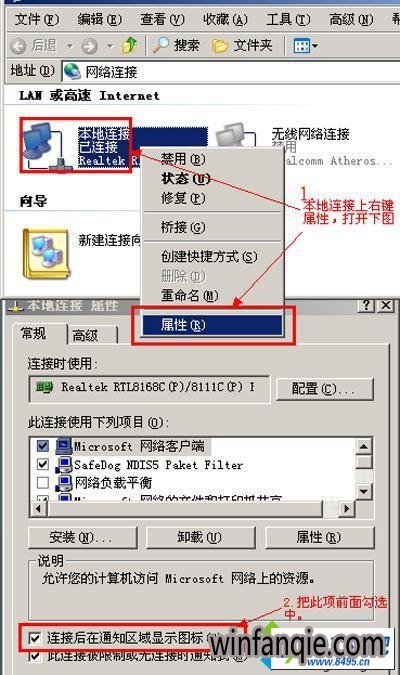Screen dimensions: 400x675
Task: Toggle the Folders pane icon
Action: click(x=220, y=46)
